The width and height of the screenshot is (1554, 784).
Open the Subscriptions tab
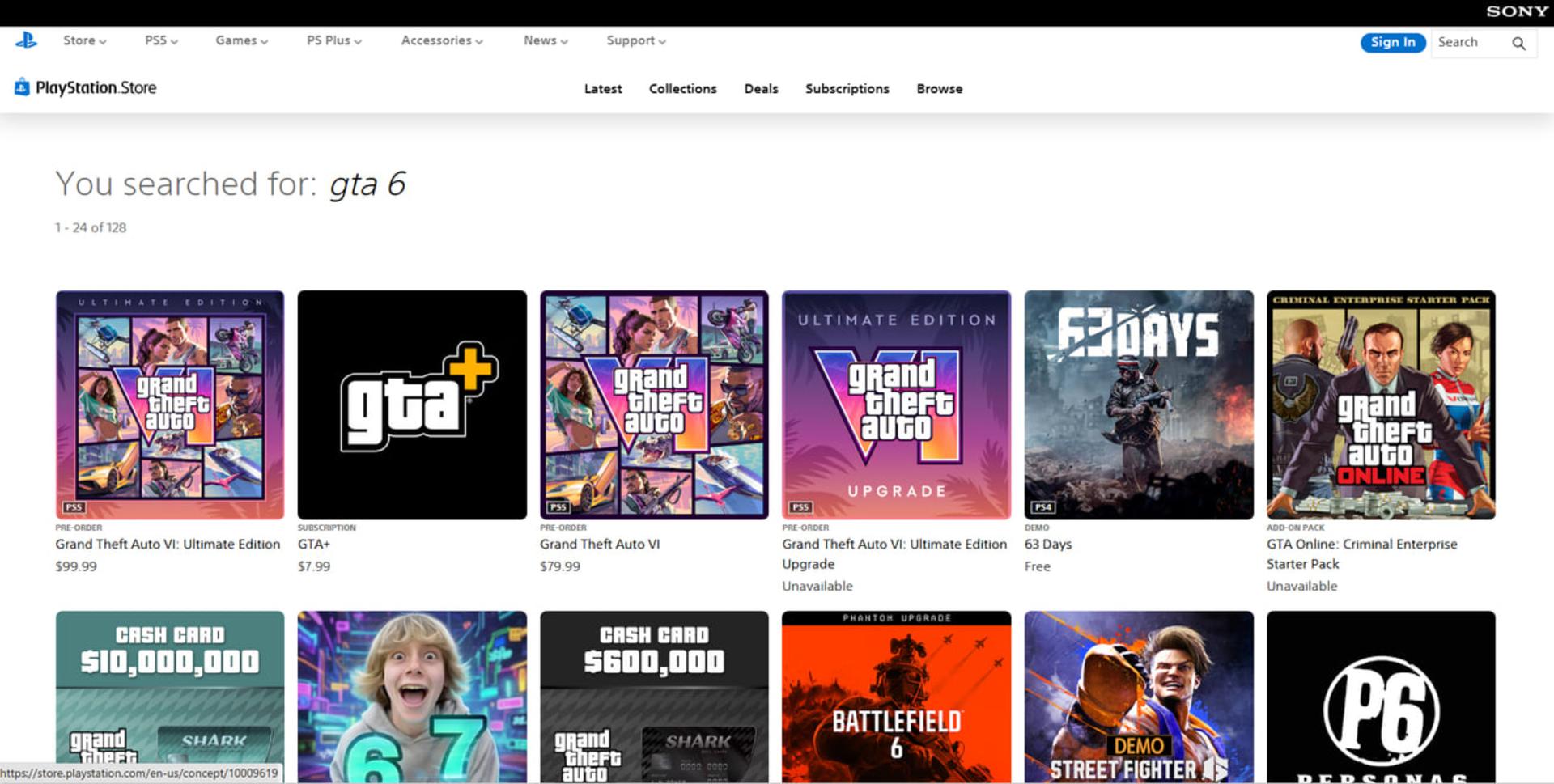coord(847,89)
